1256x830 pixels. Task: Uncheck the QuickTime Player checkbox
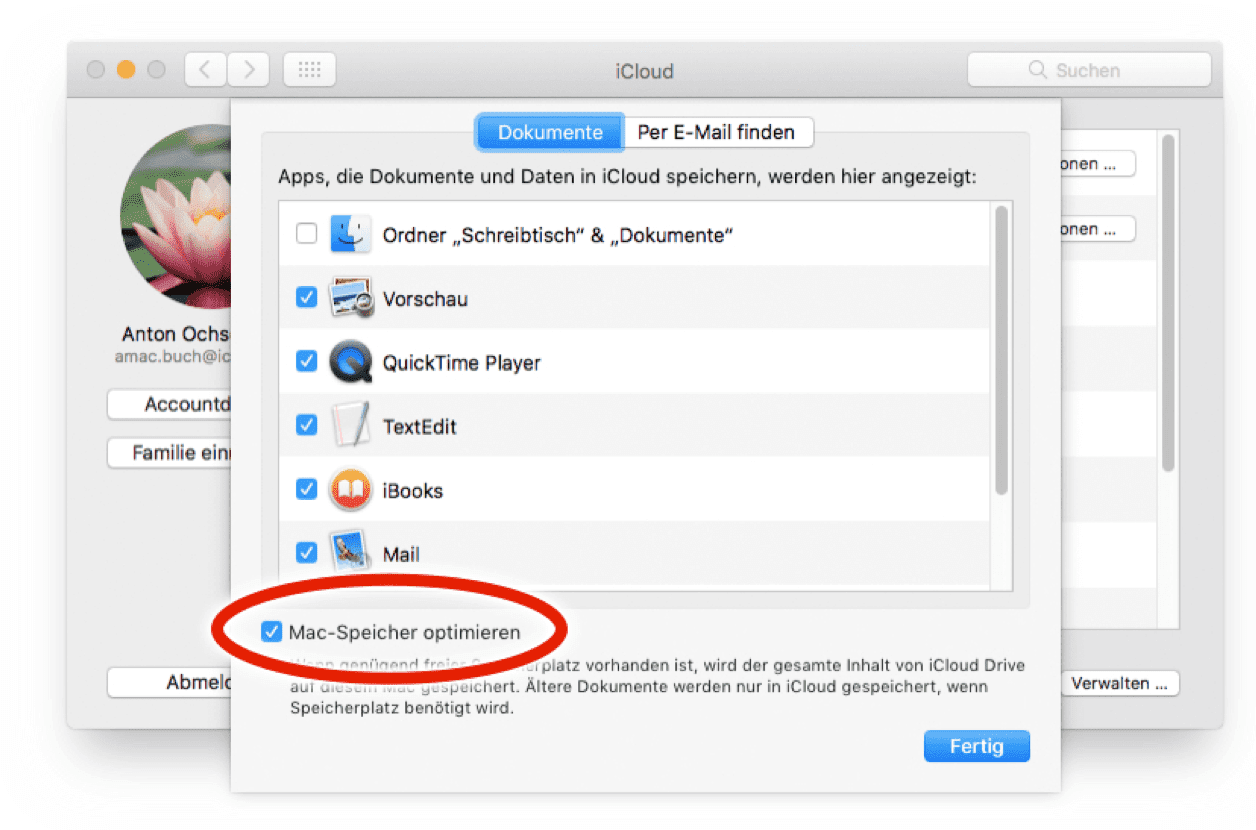click(307, 362)
